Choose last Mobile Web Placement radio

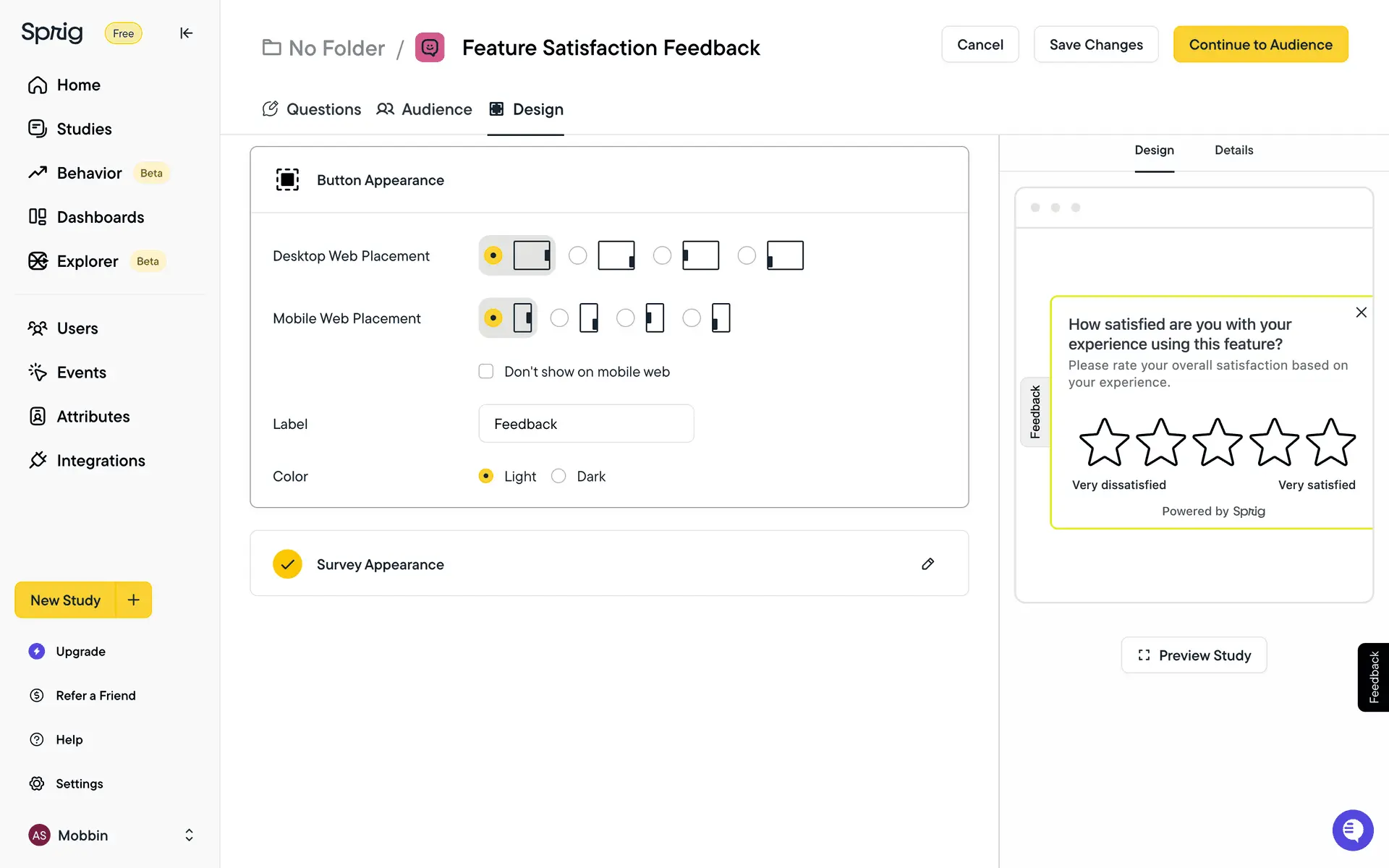[692, 318]
